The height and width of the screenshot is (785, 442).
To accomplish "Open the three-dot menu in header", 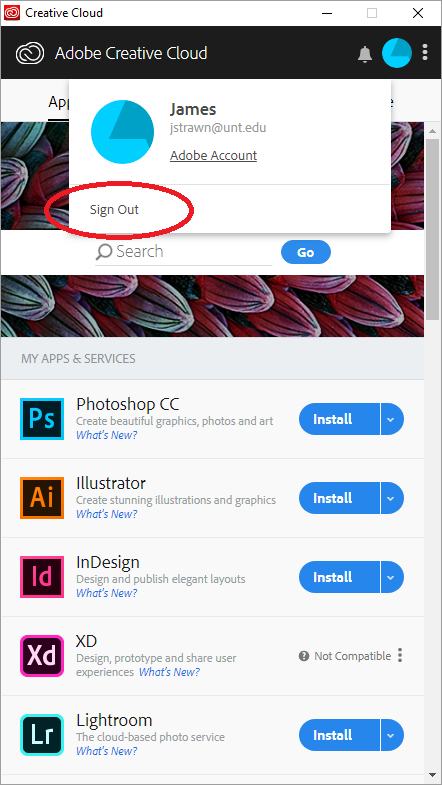I will [x=425, y=53].
